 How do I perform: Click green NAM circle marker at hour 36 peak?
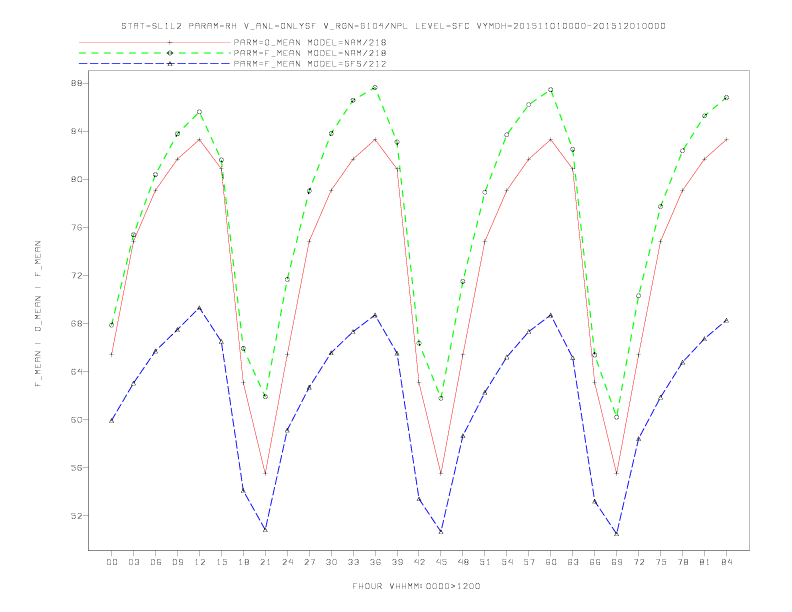[375, 87]
